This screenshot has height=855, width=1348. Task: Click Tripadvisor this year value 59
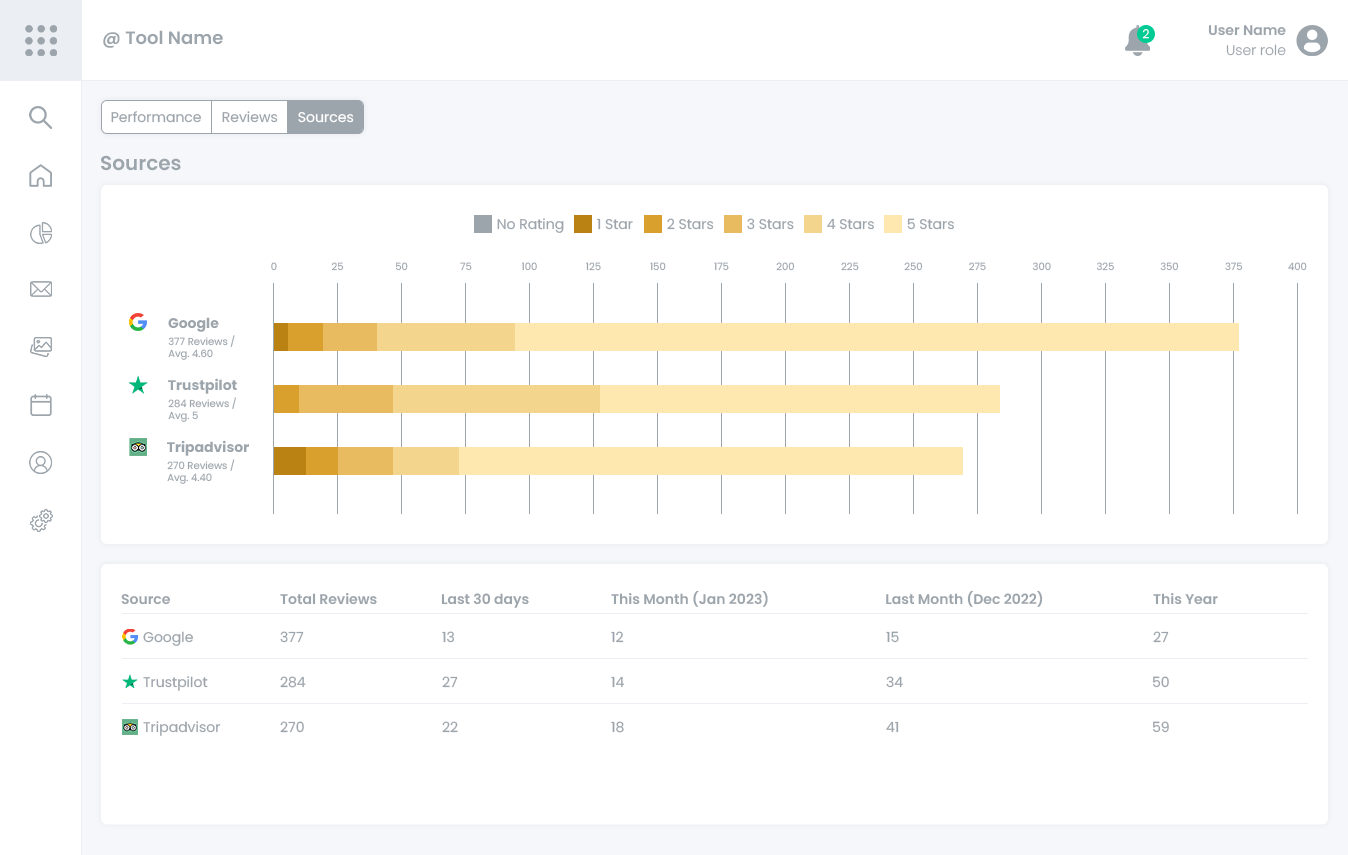(1161, 727)
